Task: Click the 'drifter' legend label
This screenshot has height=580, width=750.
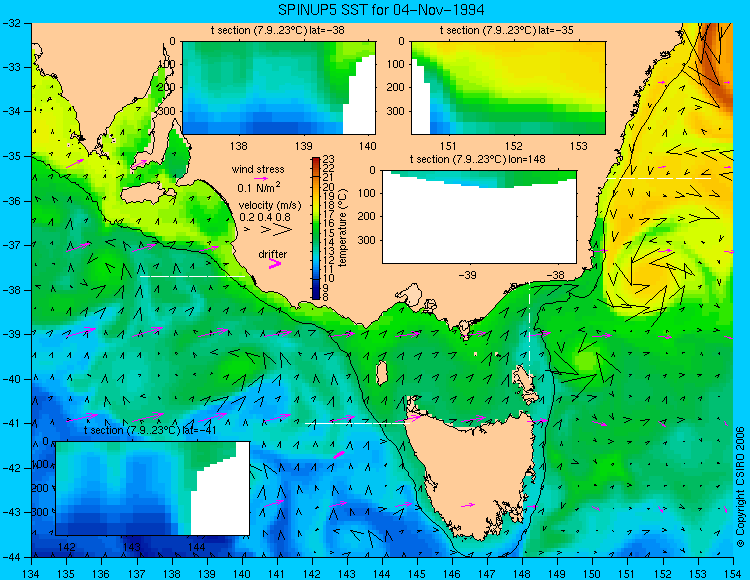Action: tap(273, 254)
